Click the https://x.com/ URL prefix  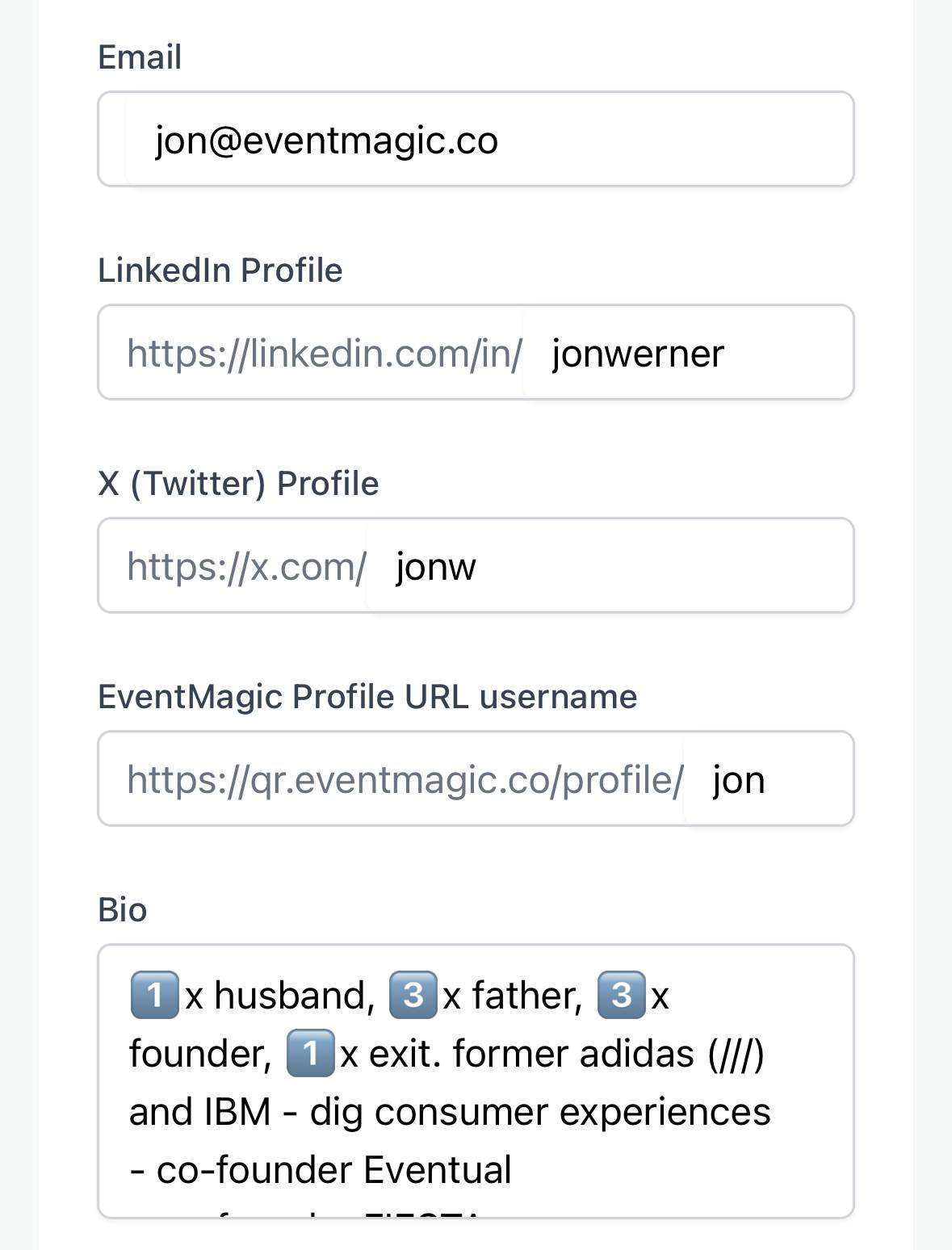point(246,566)
